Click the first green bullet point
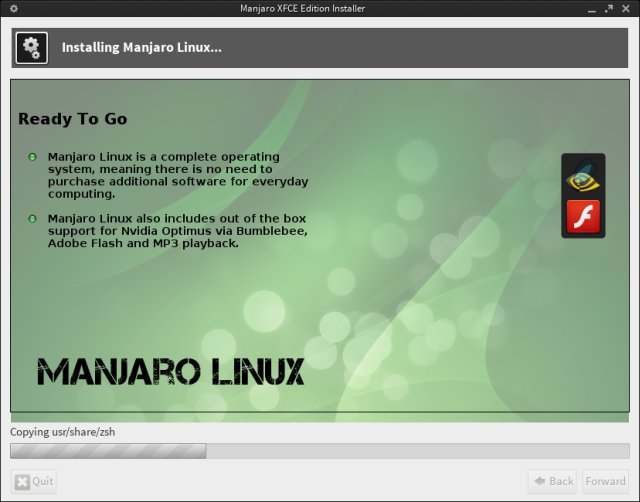Viewport: 640px width, 502px height. click(x=32, y=157)
